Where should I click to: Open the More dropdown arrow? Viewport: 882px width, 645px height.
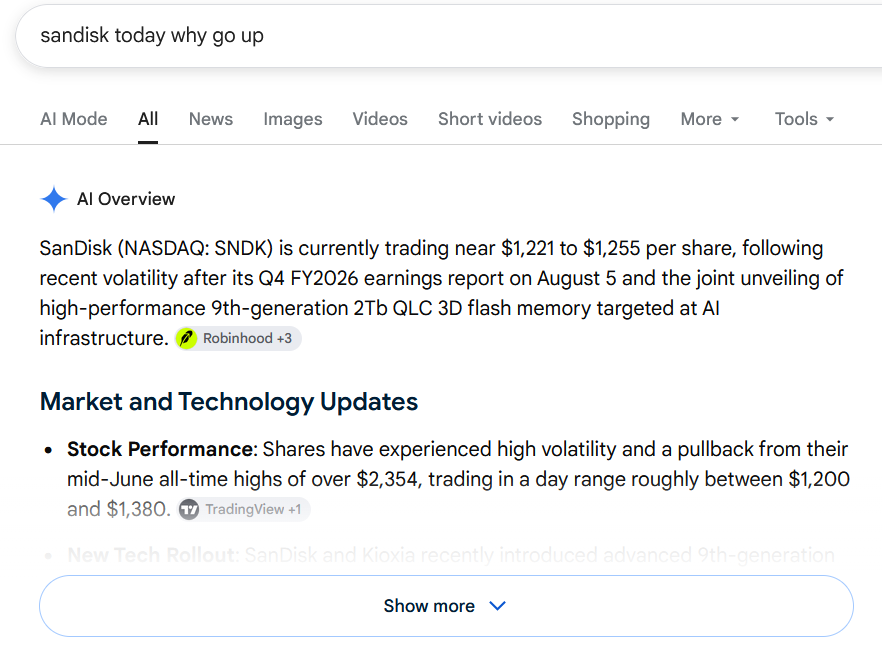pyautogui.click(x=735, y=119)
